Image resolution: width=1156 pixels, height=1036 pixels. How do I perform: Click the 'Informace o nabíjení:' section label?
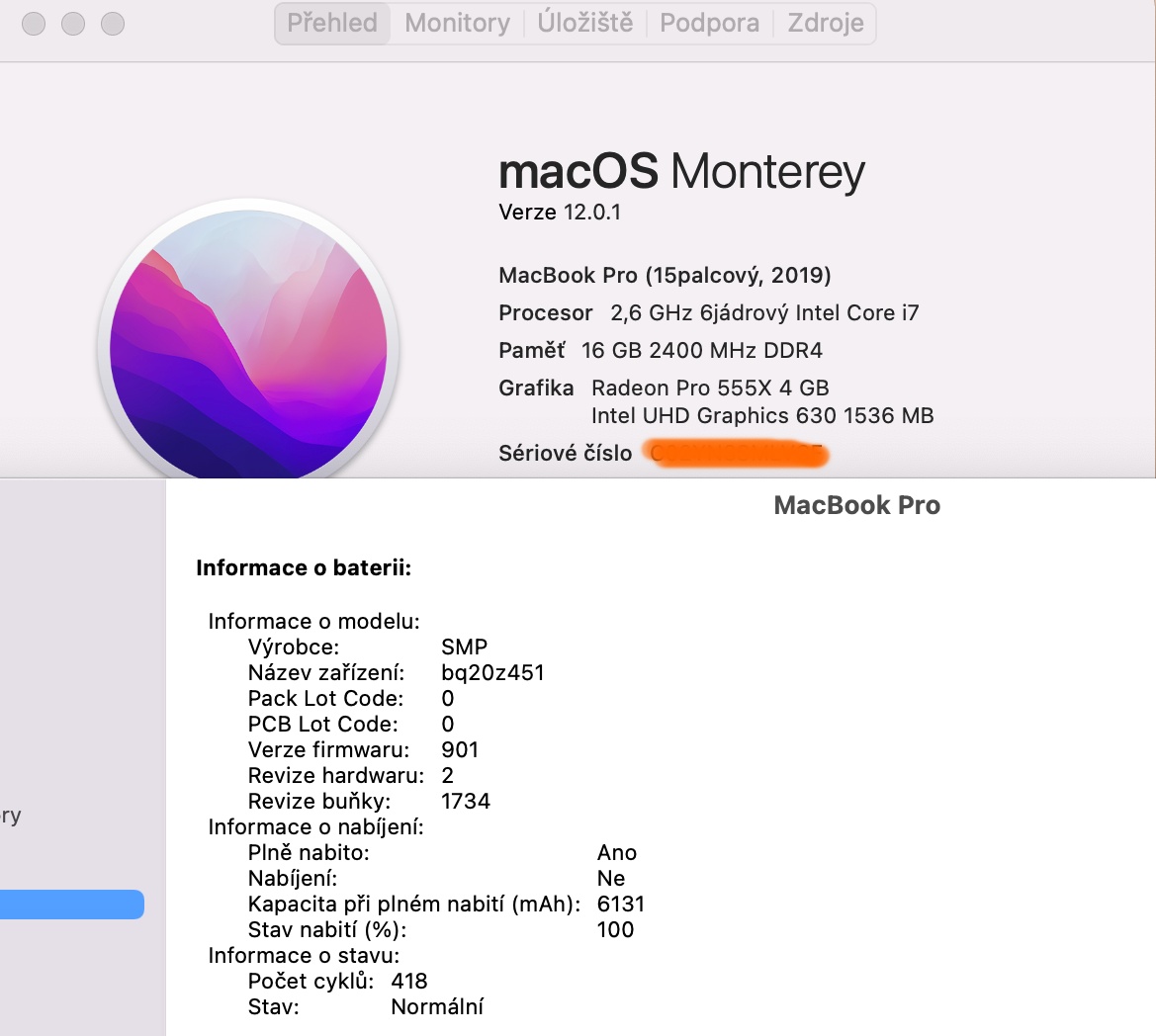(315, 826)
